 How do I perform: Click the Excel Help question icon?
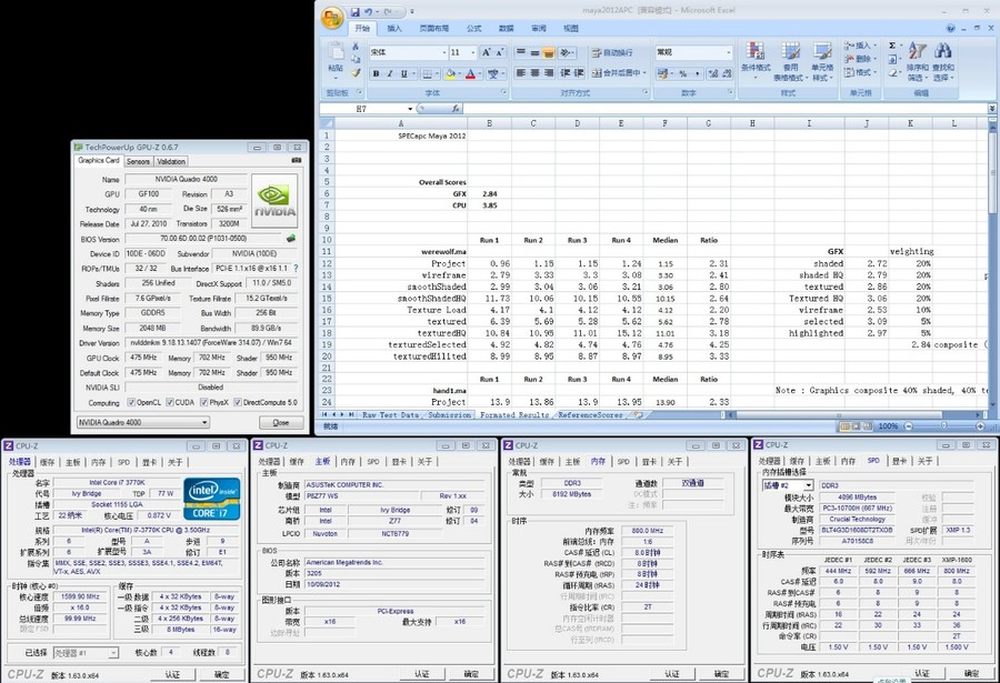click(951, 28)
